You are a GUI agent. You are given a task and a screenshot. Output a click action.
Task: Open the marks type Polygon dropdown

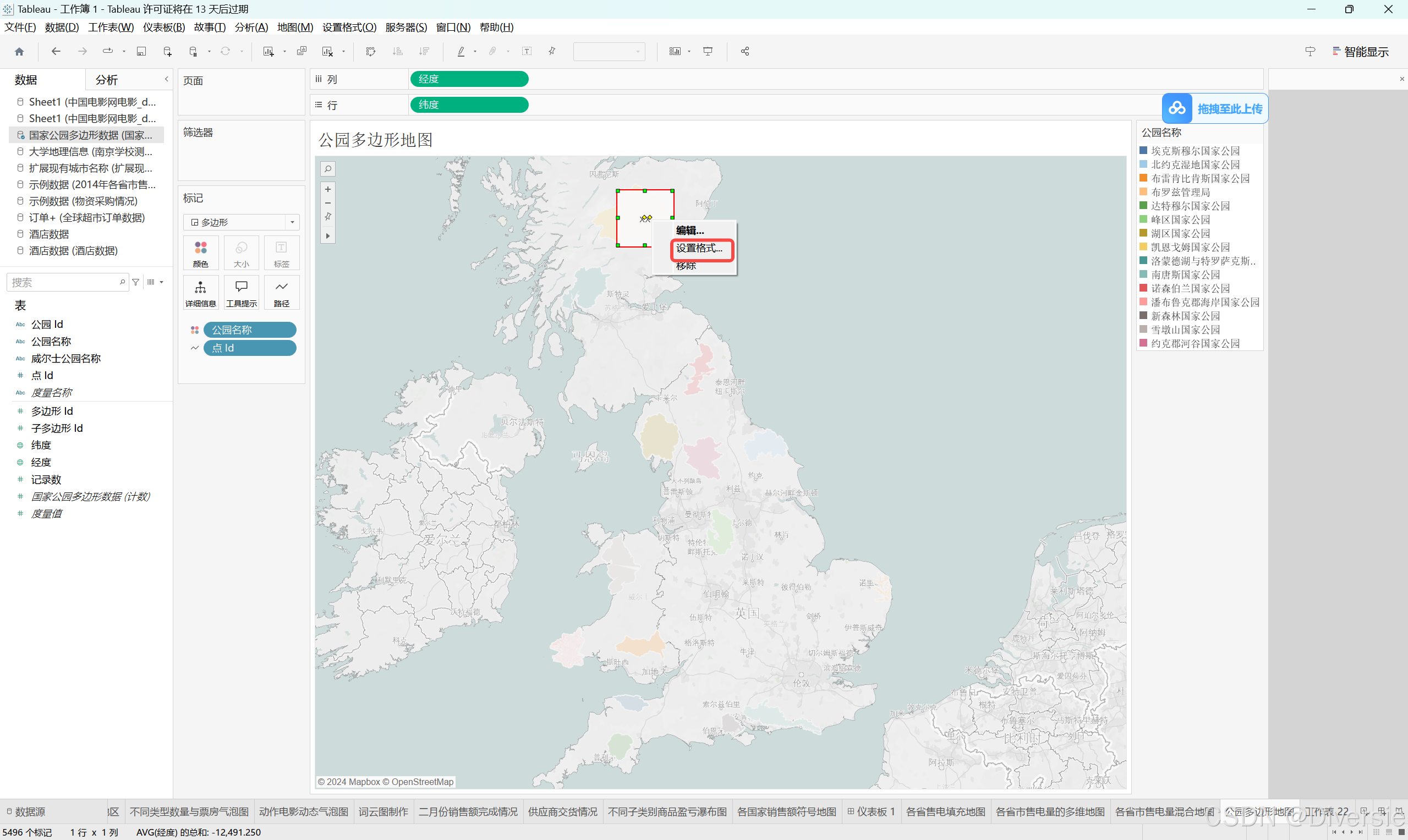click(241, 222)
